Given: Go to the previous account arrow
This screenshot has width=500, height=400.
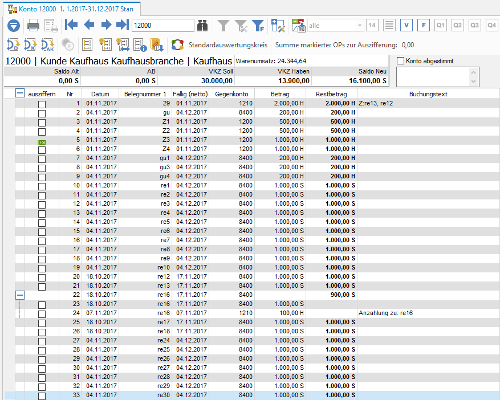Looking at the screenshot, I should coord(89,25).
